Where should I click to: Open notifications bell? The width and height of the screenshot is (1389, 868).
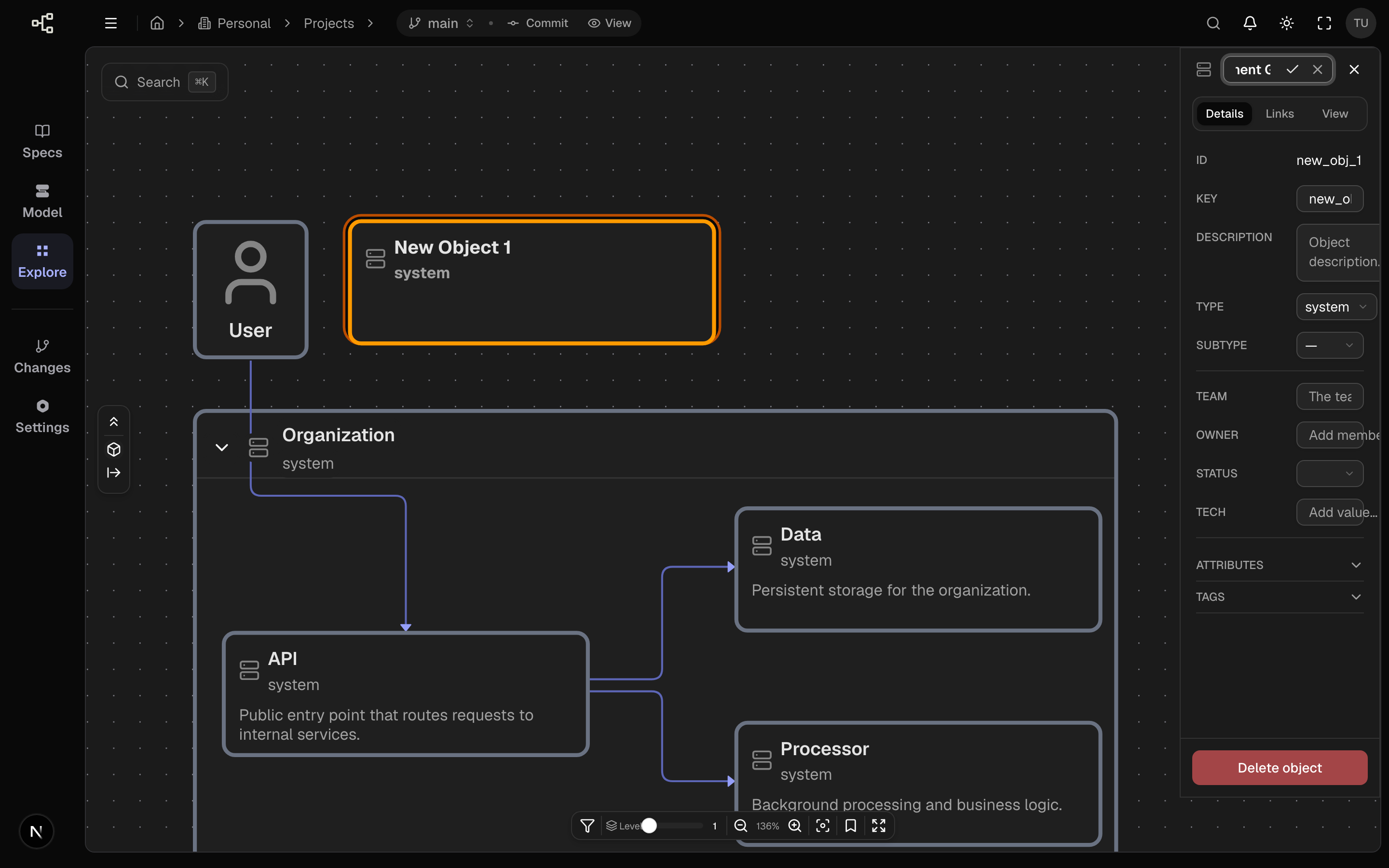click(1250, 23)
